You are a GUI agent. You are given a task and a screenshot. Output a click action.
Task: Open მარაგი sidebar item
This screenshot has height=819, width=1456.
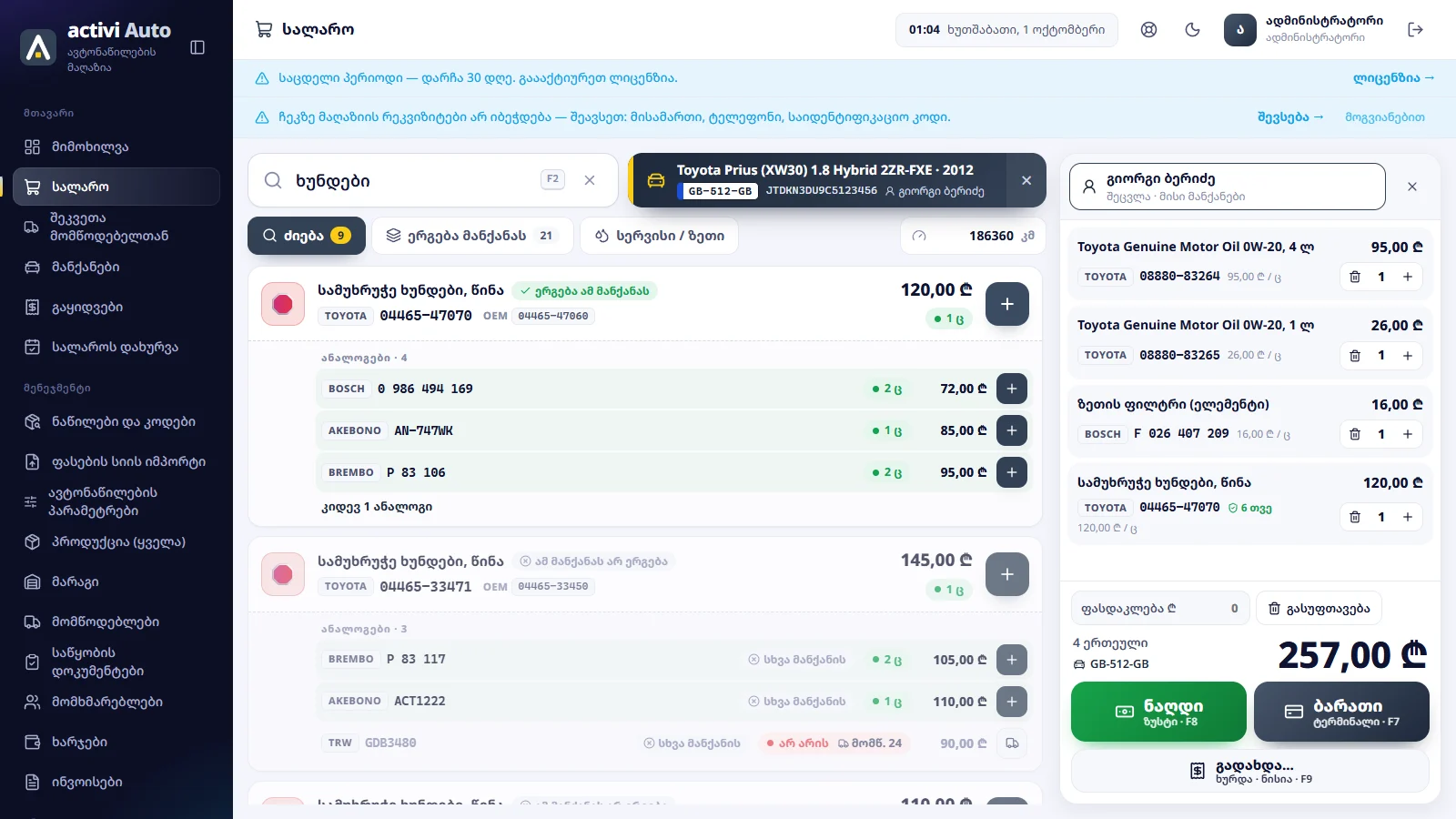[116, 581]
